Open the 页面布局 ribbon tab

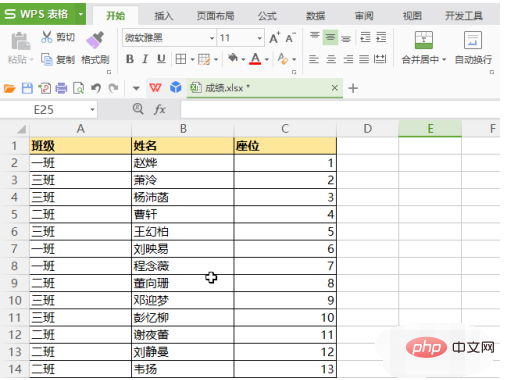(x=215, y=16)
